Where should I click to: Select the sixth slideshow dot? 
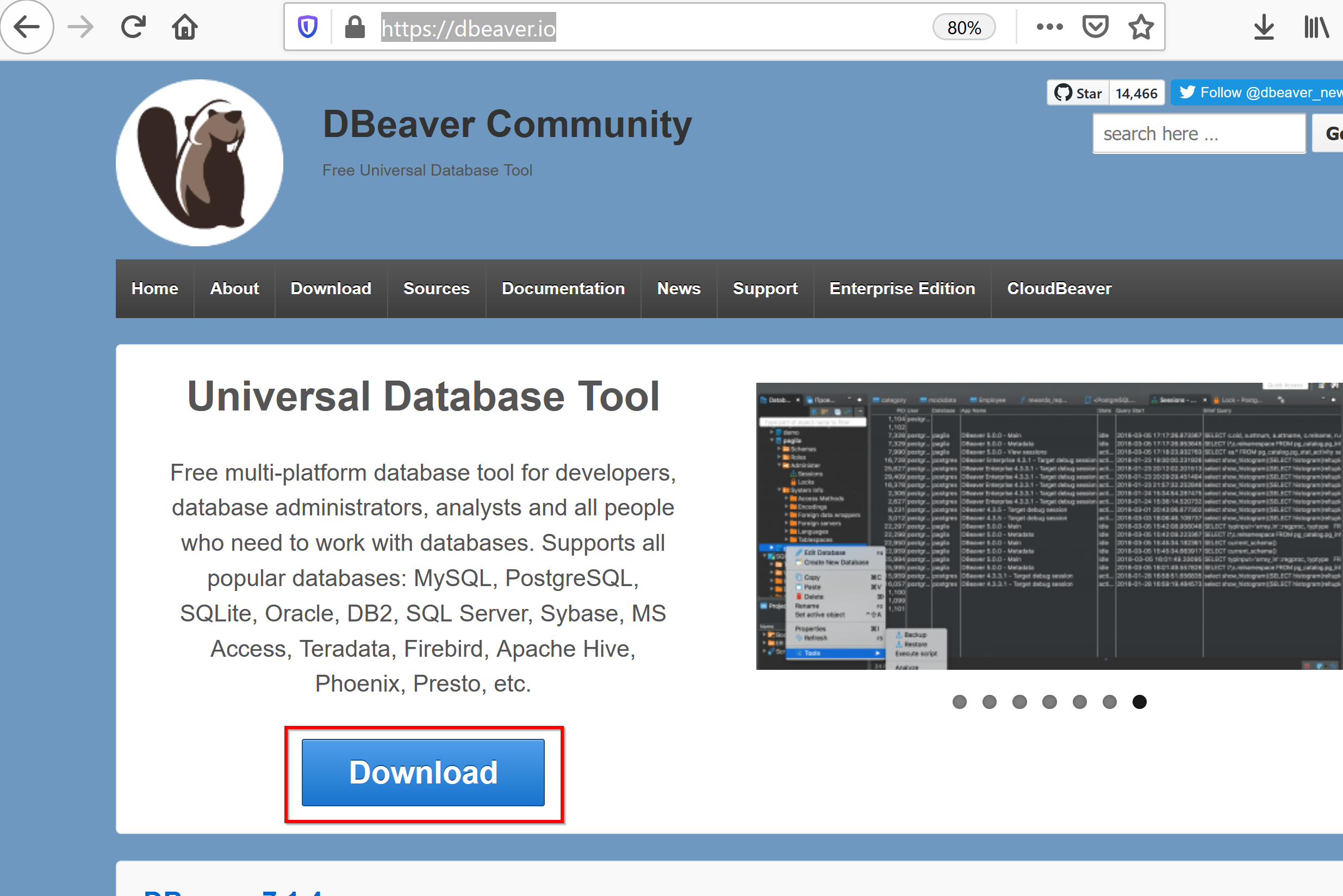[1109, 702]
